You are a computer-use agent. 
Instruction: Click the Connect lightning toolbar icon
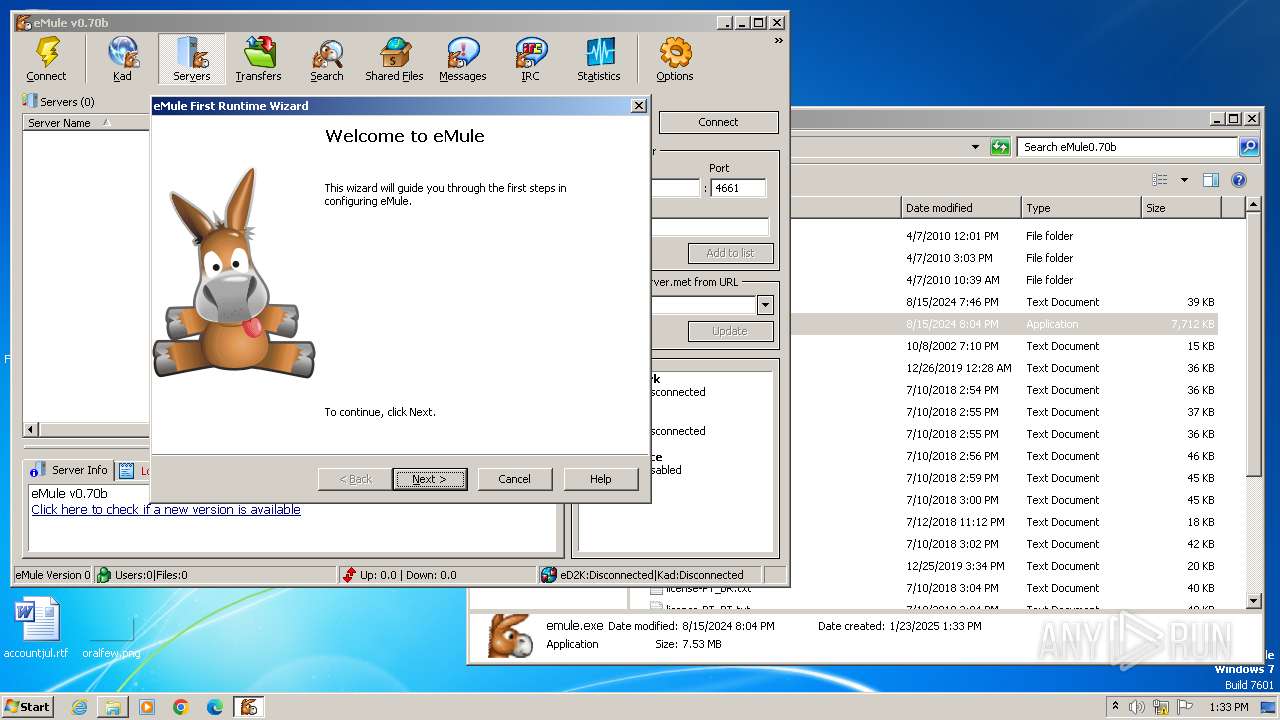[x=46, y=59]
